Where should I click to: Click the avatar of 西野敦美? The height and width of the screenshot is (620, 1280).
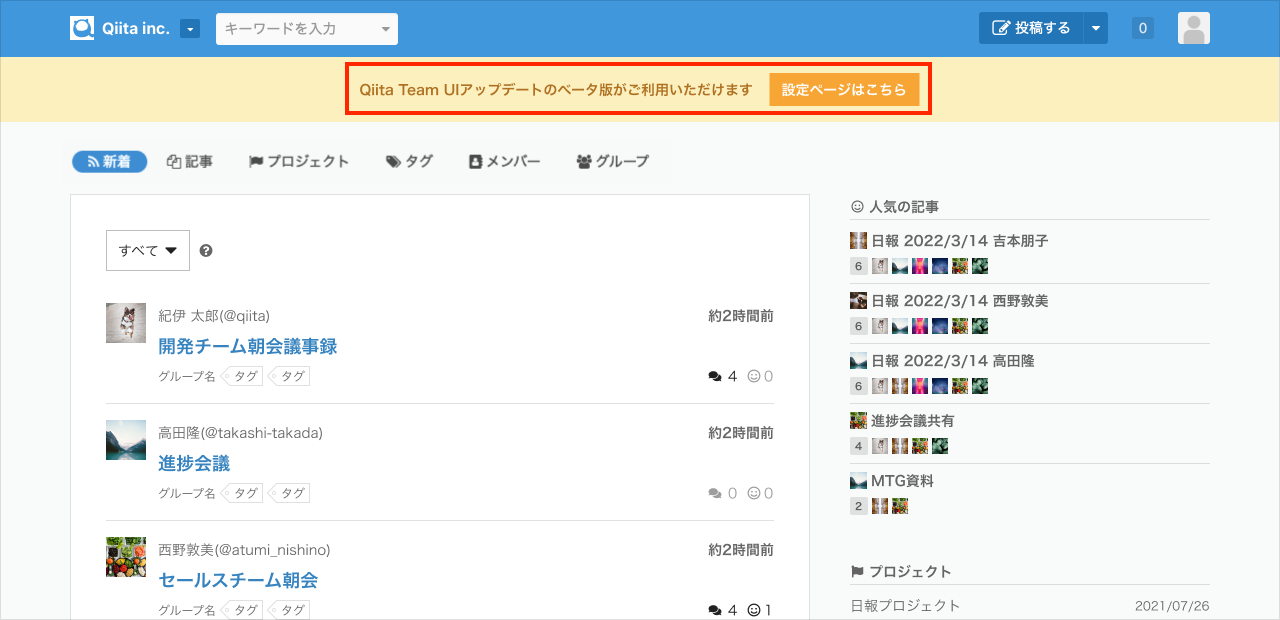[x=126, y=557]
